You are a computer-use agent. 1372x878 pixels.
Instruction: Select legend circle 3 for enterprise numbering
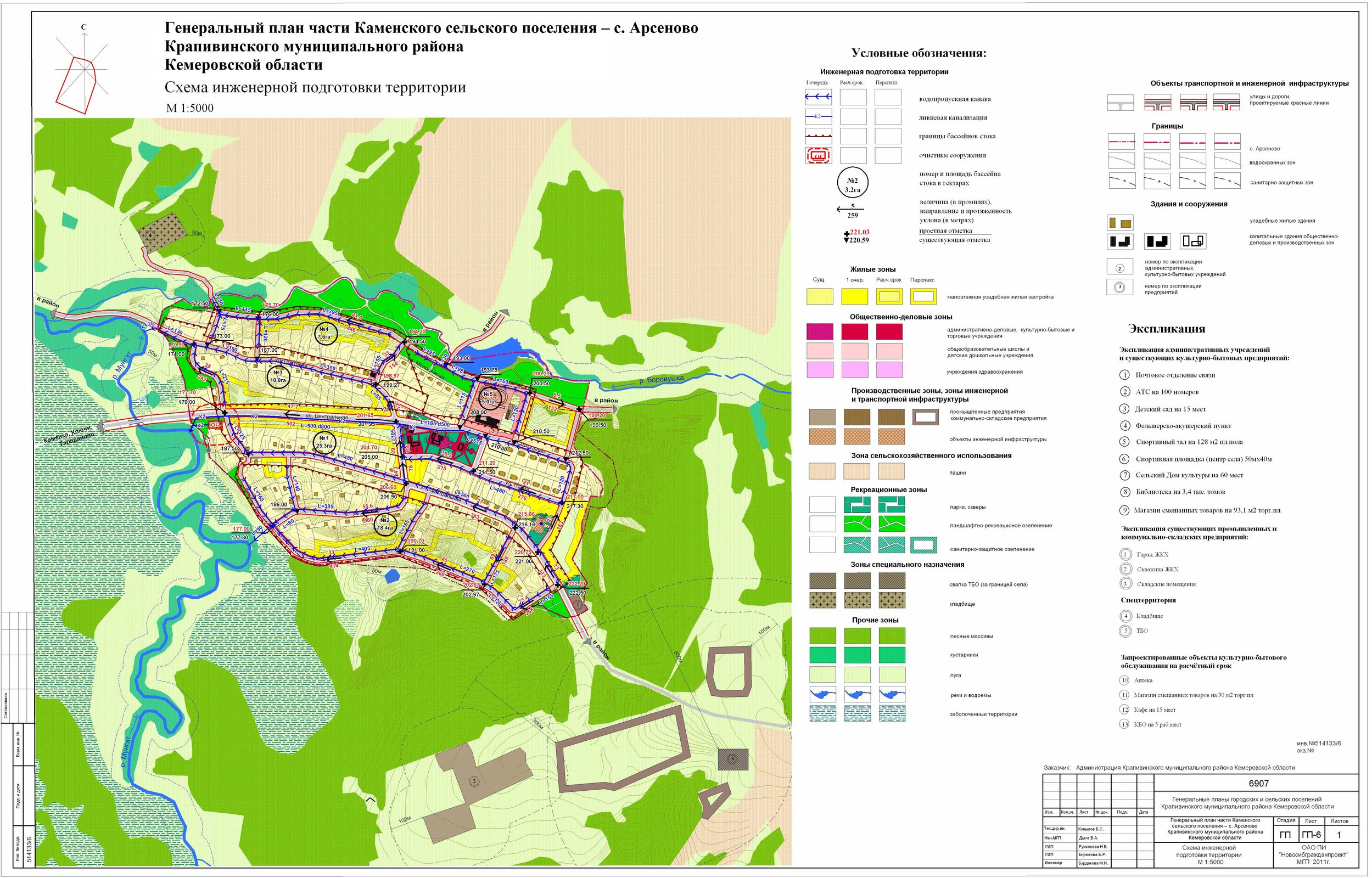(x=1119, y=287)
